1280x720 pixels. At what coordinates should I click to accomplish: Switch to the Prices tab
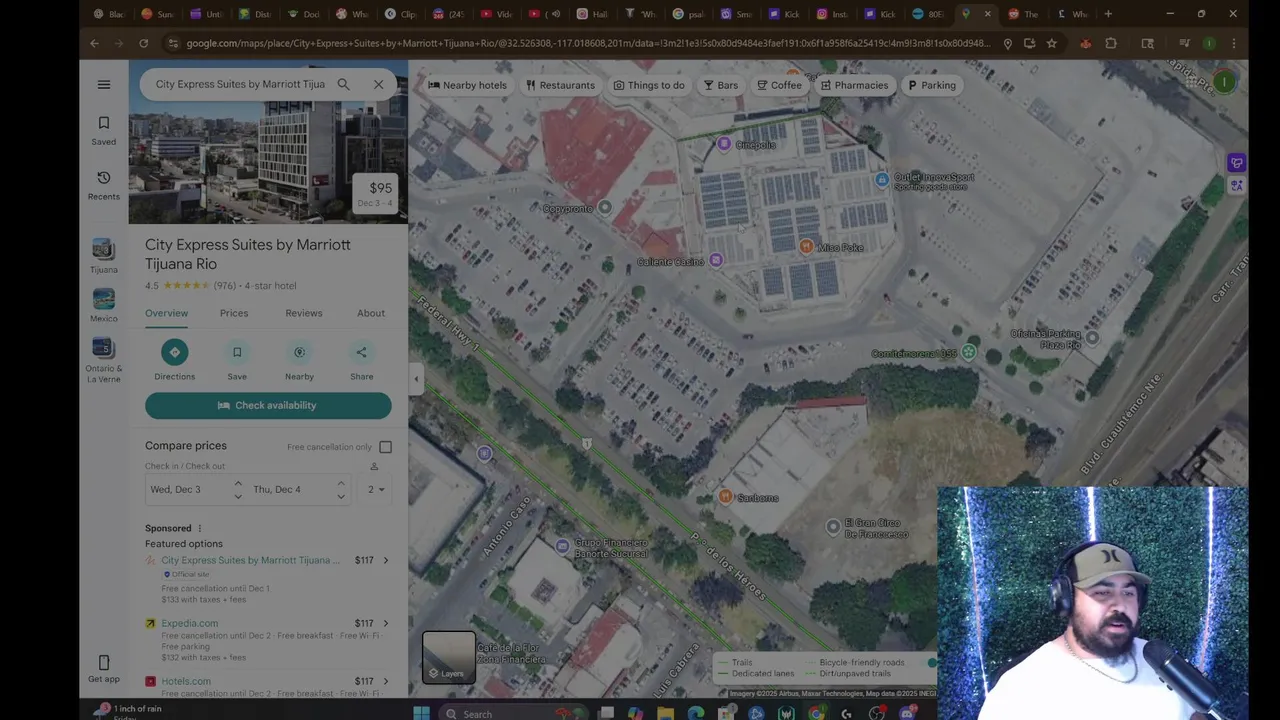coord(234,313)
